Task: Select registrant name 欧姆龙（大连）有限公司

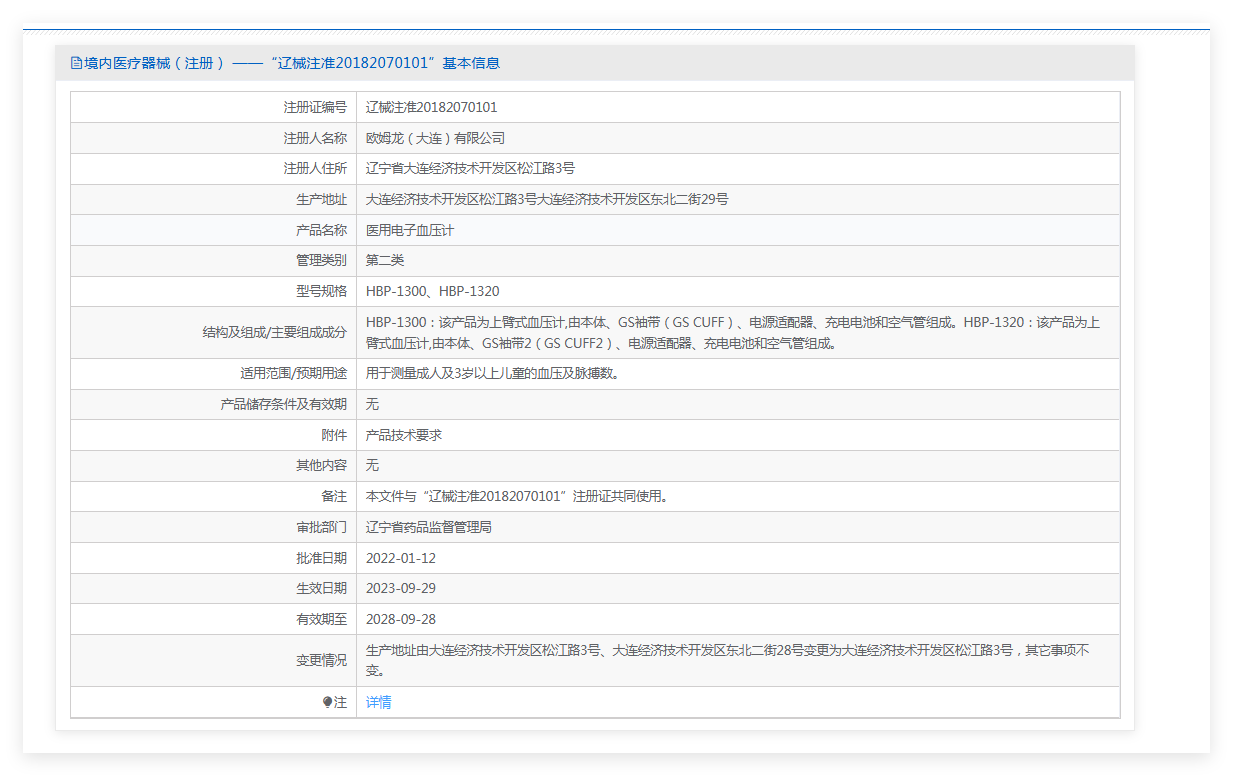Action: pyautogui.click(x=435, y=138)
